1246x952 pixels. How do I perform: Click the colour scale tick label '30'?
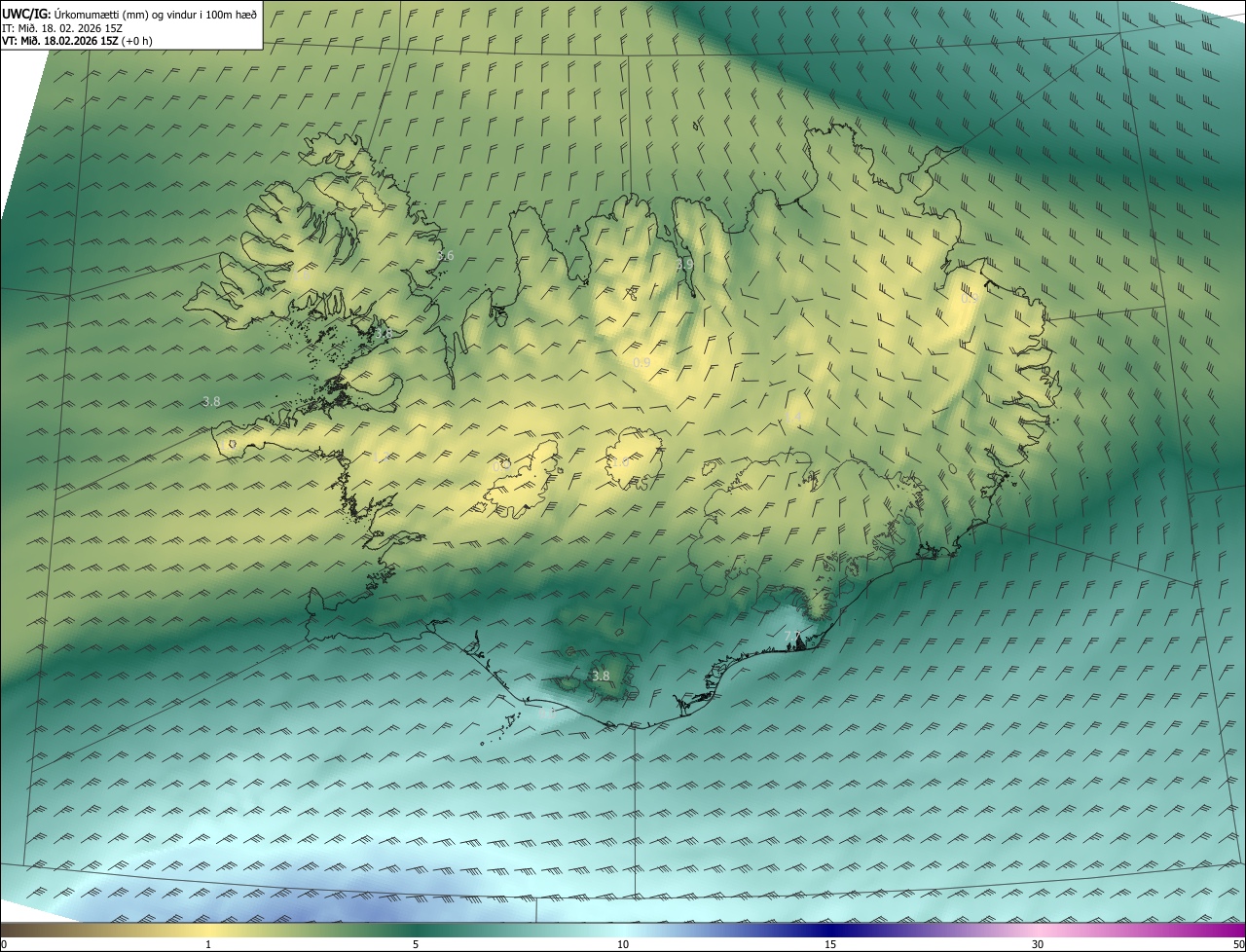[x=1038, y=944]
